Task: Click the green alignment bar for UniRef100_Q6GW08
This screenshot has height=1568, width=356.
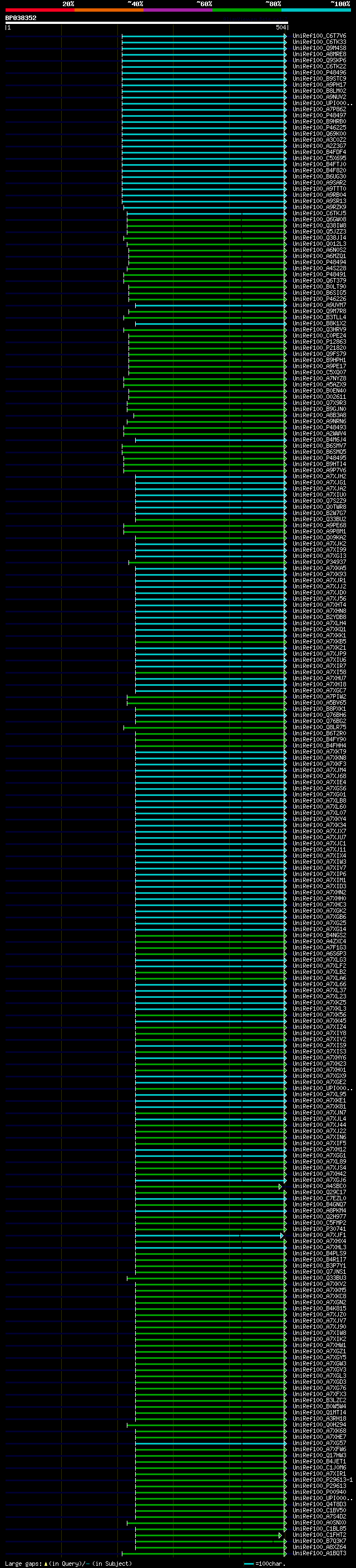Action: [x=206, y=219]
